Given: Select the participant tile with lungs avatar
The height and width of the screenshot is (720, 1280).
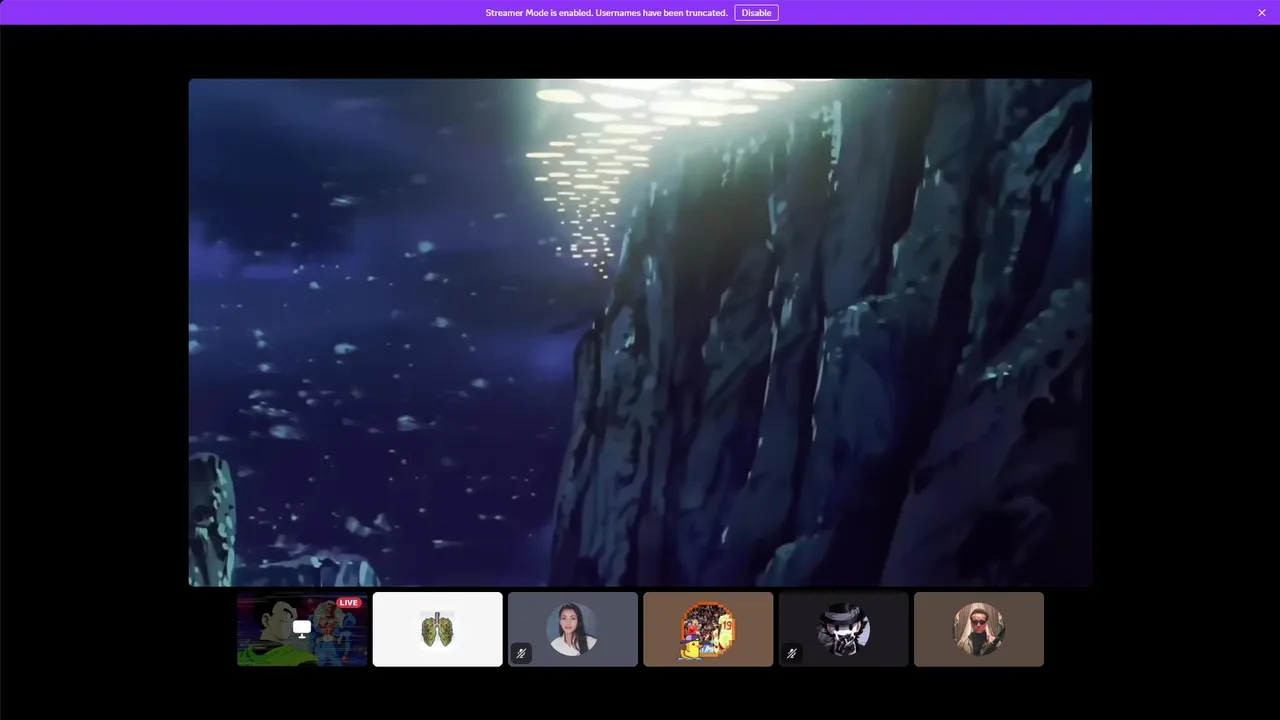Looking at the screenshot, I should click(438, 629).
